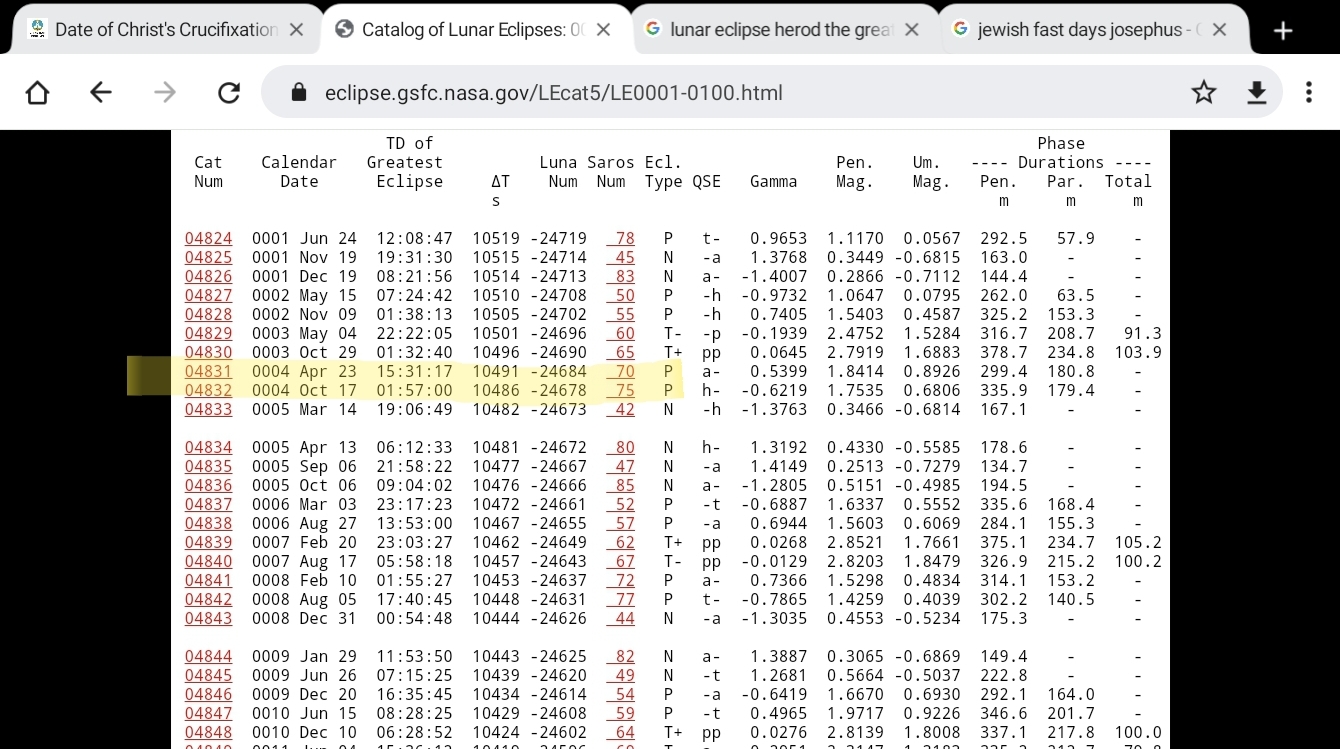Close the Date of Christ's Crucifixion tab
Image resolution: width=1340 pixels, height=749 pixels.
(296, 30)
